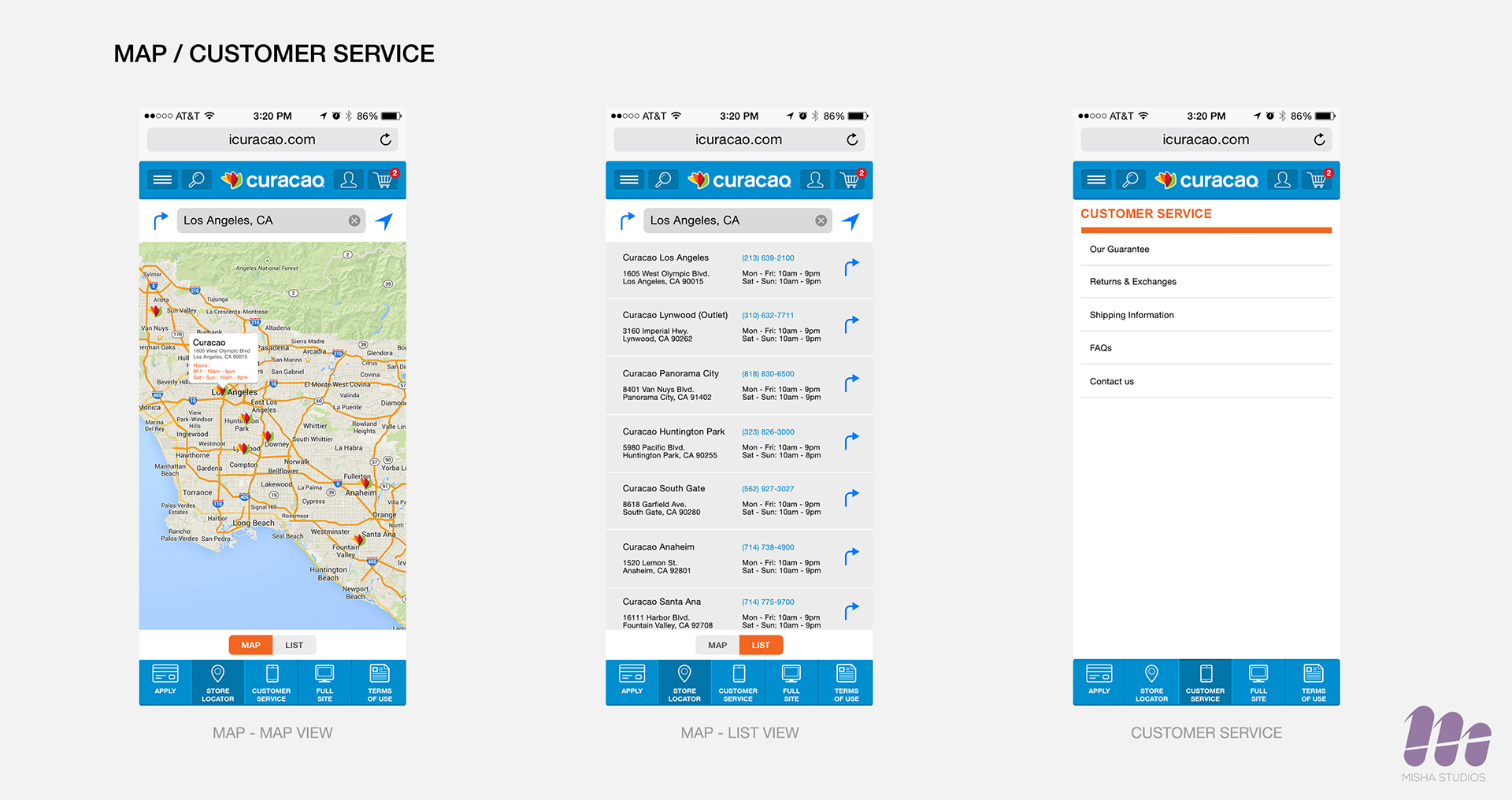Tap Full Site in Map View bottom bar
The width and height of the screenshot is (1512, 800).
pyautogui.click(x=324, y=681)
